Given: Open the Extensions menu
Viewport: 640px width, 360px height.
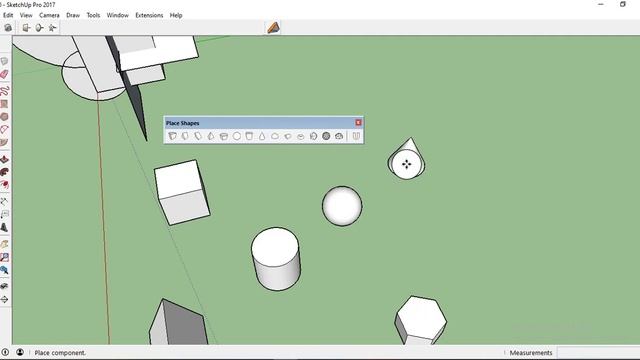Looking at the screenshot, I should pyautogui.click(x=149, y=15).
